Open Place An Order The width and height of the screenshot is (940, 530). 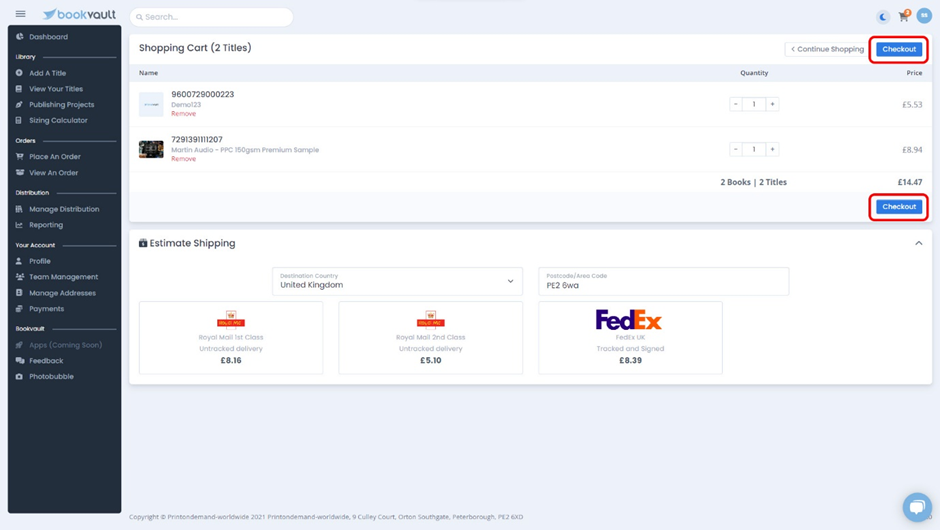tap(55, 156)
